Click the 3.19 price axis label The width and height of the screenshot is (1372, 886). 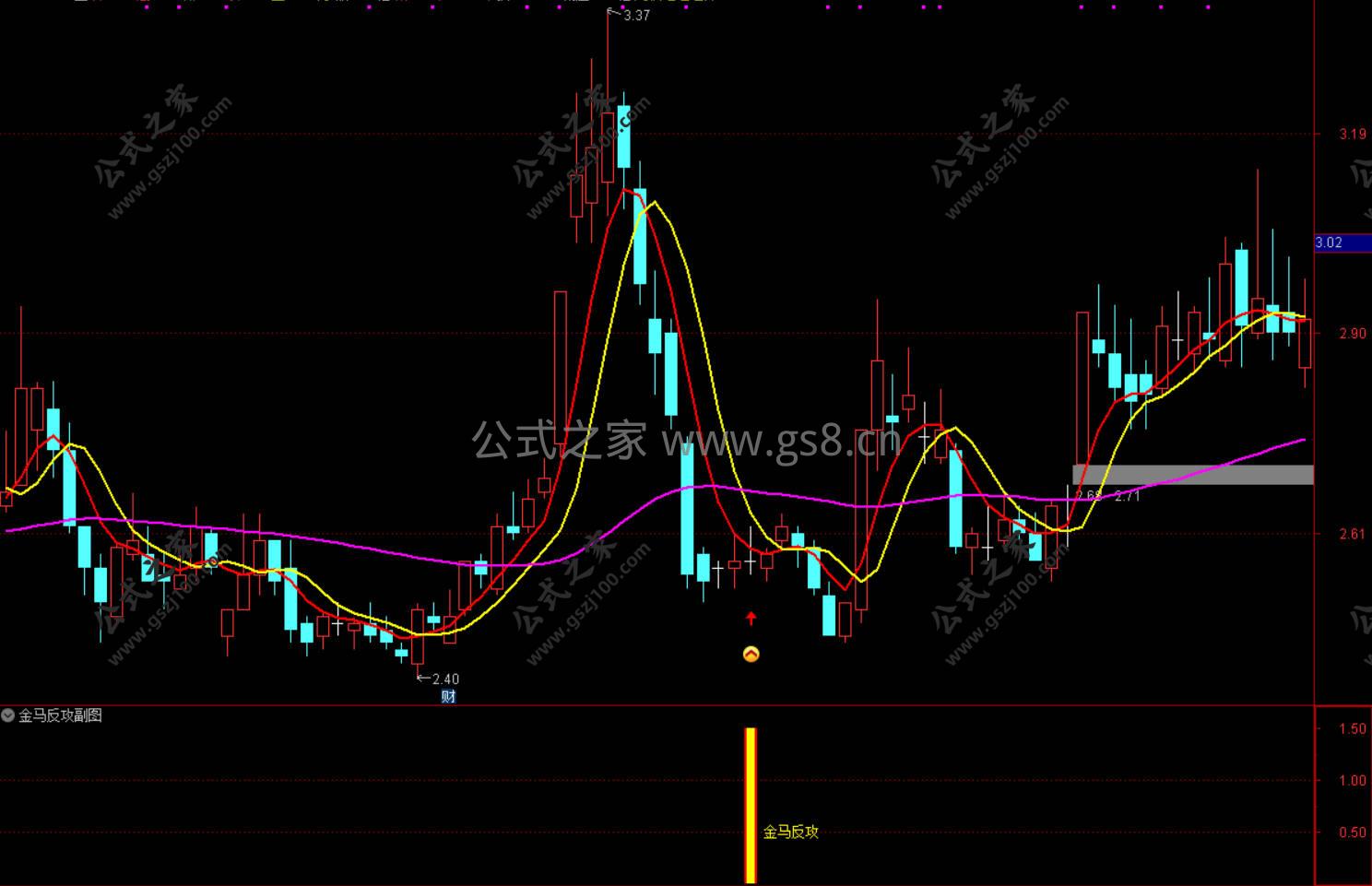[x=1353, y=135]
